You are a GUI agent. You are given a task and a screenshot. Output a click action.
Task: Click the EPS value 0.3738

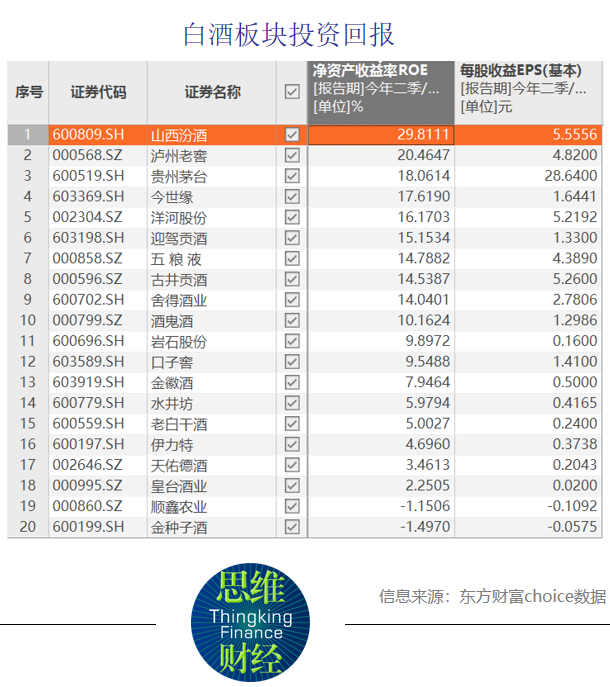pos(575,444)
